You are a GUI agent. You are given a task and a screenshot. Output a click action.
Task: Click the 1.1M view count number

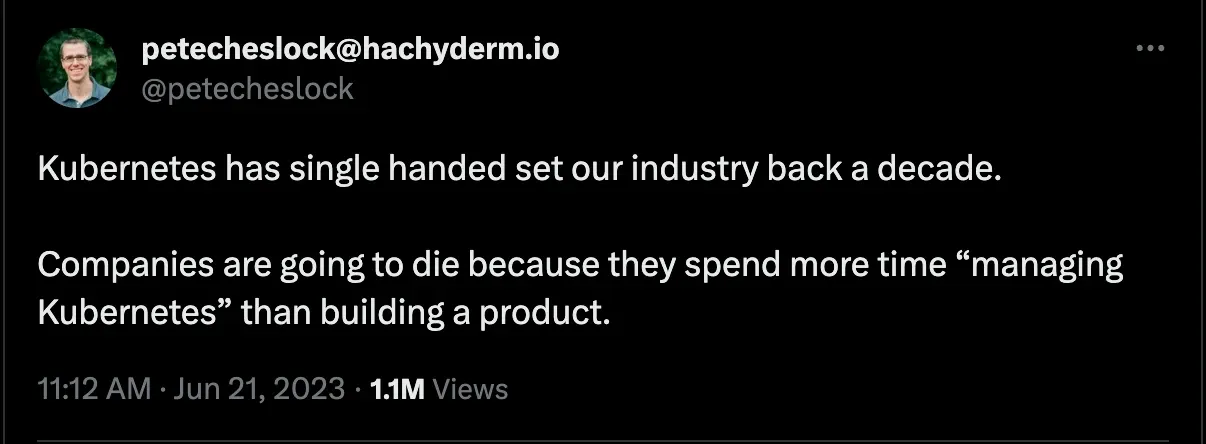[x=397, y=389]
